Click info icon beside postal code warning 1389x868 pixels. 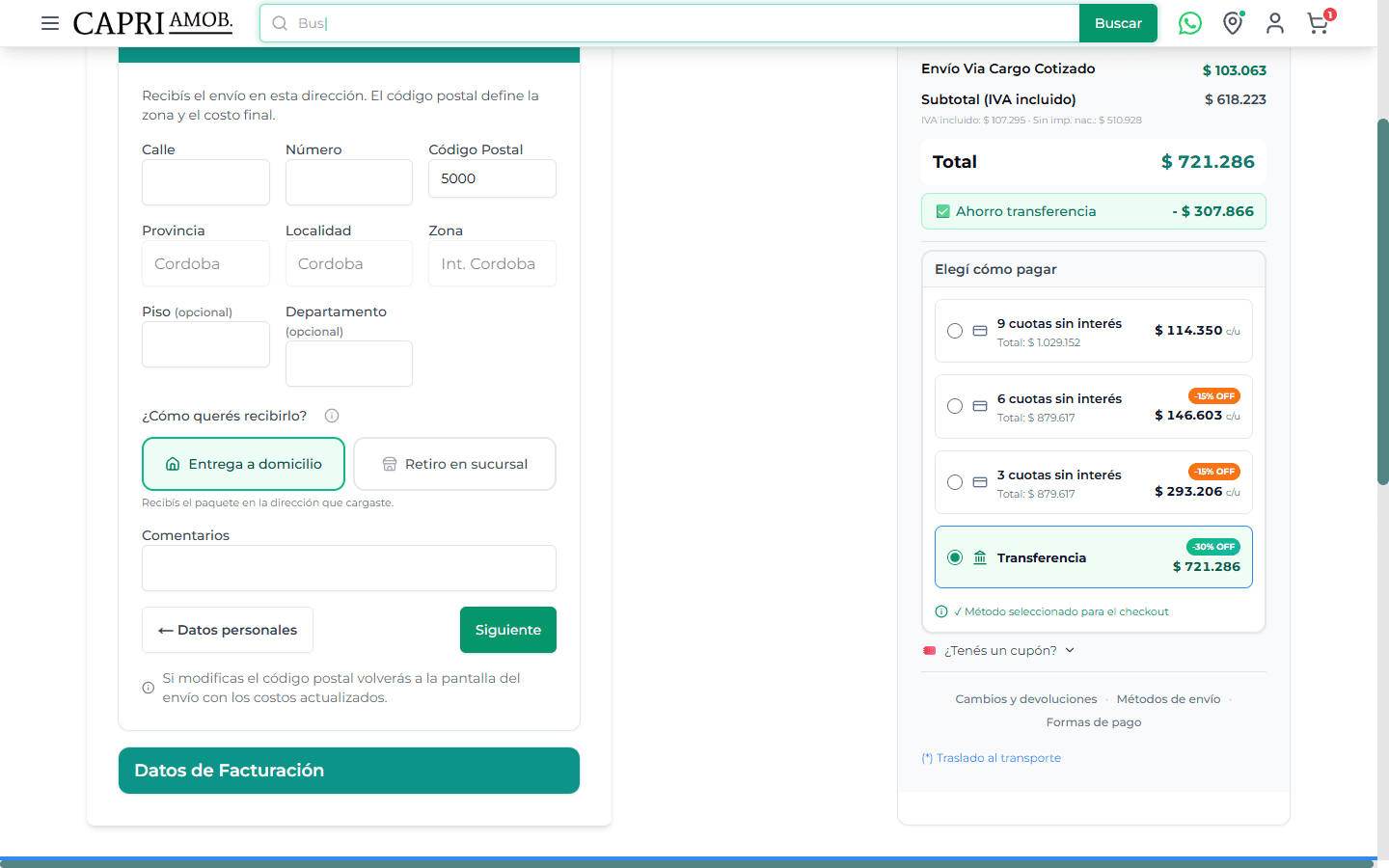tap(149, 688)
